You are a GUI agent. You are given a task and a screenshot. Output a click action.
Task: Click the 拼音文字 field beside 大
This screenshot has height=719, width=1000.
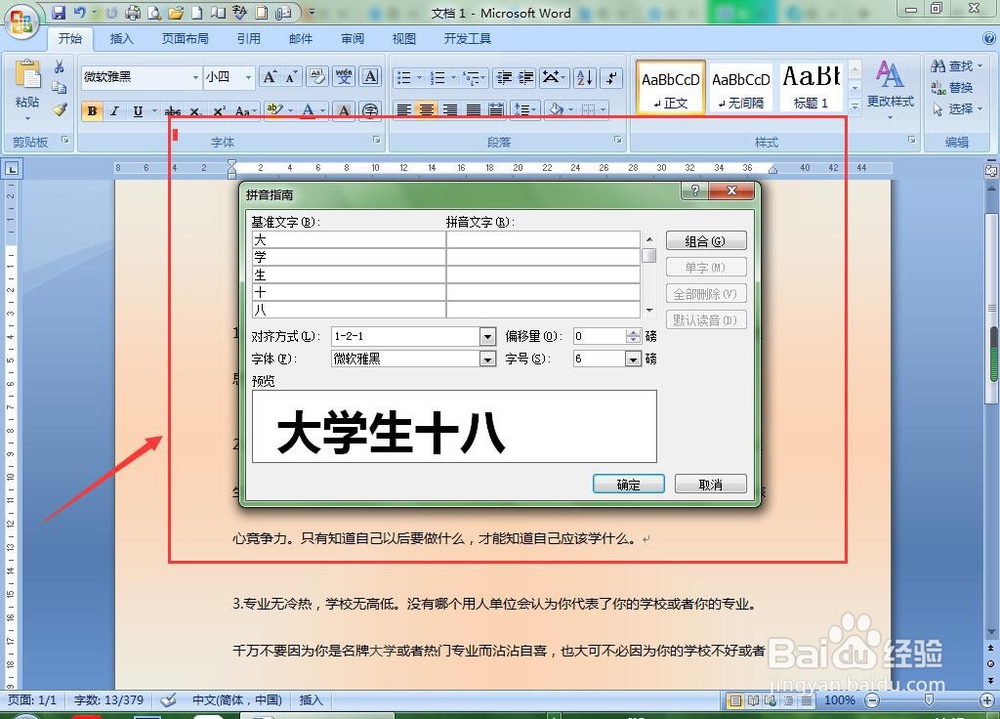(543, 240)
